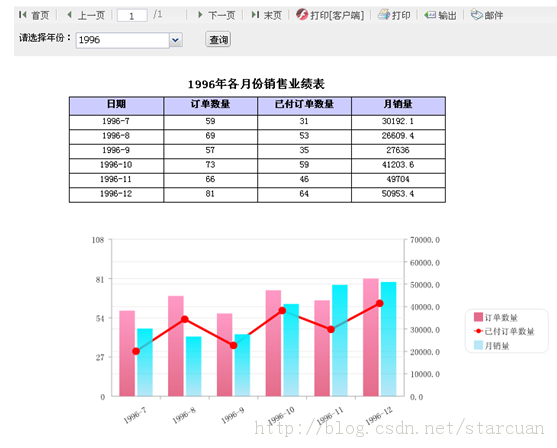The image size is (557, 448).
Task: Click the pink order bar for 1996-12
Action: (x=371, y=338)
